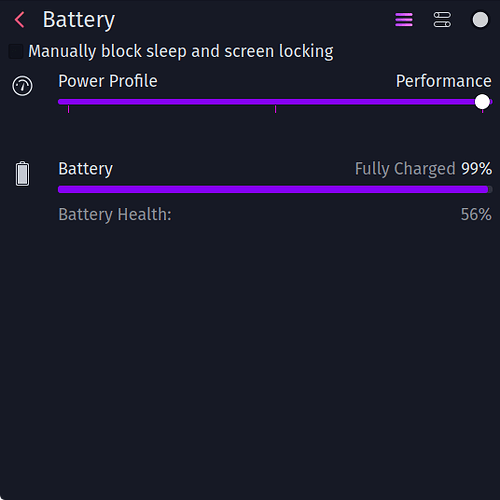Click the power profile speedometer icon

point(22,86)
